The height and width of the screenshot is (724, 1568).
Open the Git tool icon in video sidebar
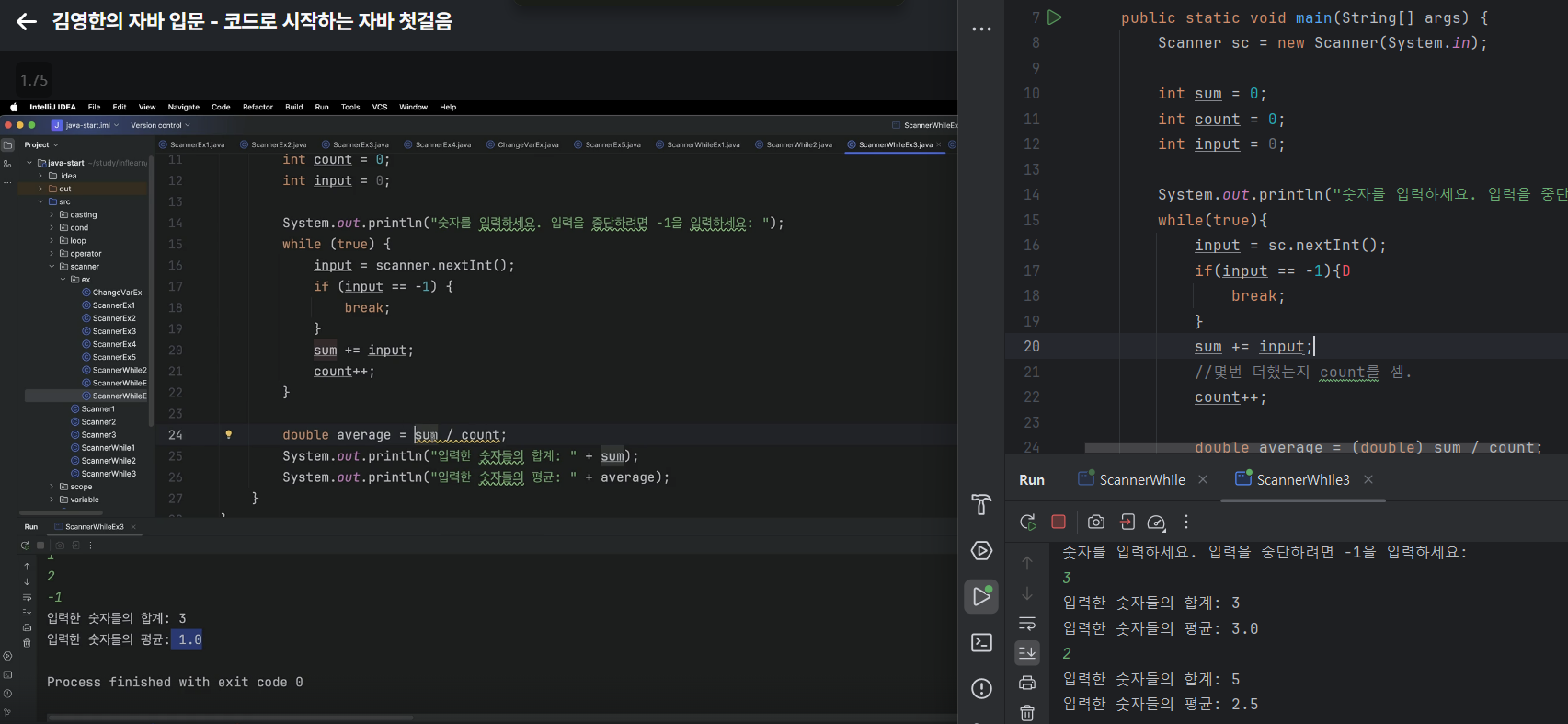coord(7,711)
